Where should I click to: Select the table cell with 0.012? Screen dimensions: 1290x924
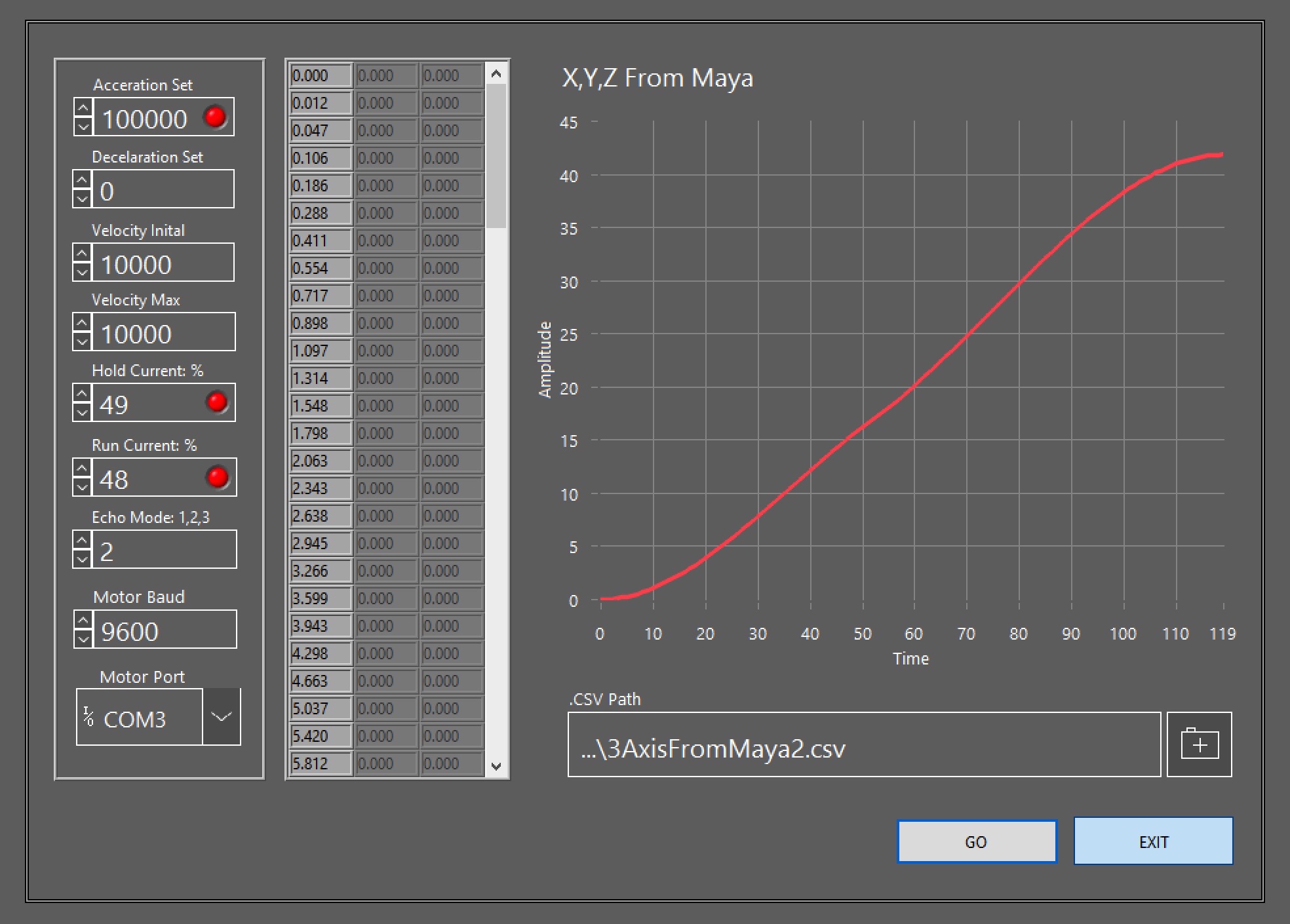click(321, 103)
